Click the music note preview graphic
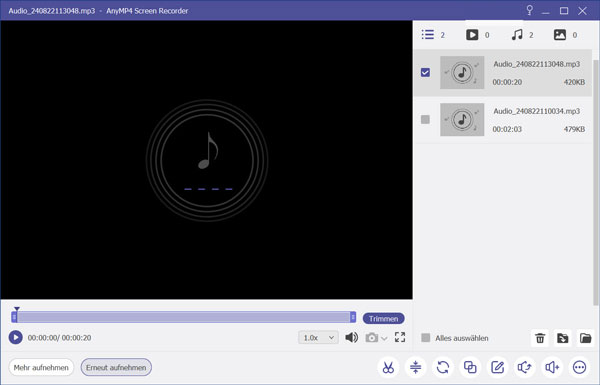The width and height of the screenshot is (600, 385). click(x=207, y=160)
